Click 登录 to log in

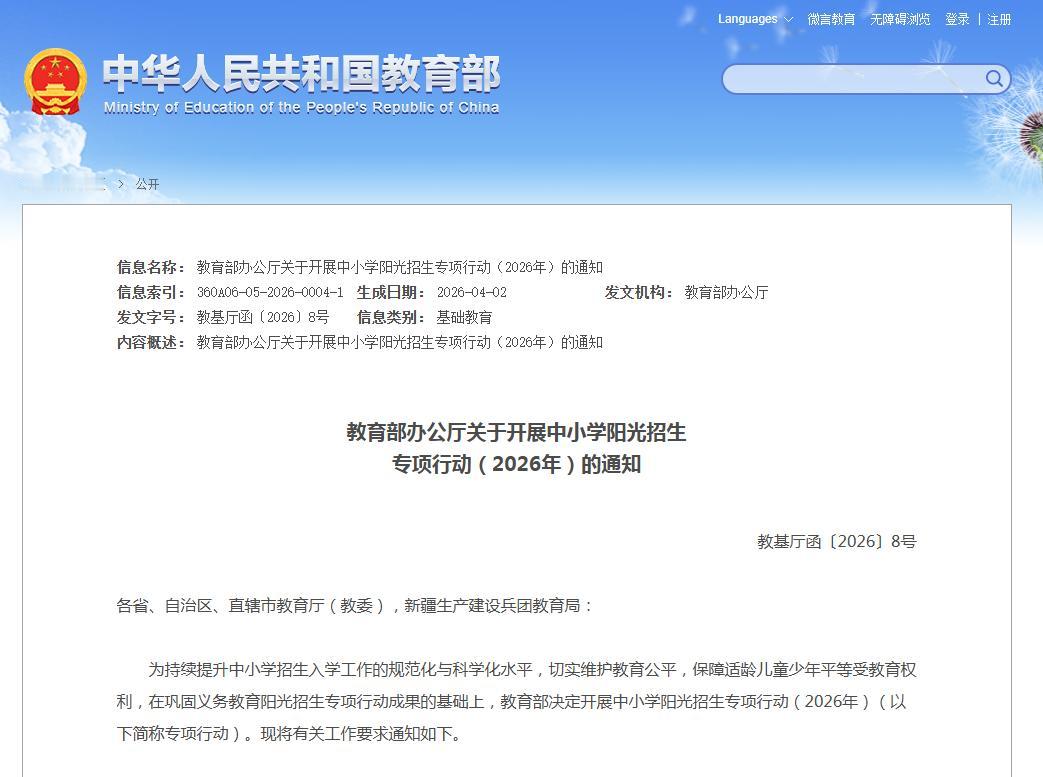(957, 18)
